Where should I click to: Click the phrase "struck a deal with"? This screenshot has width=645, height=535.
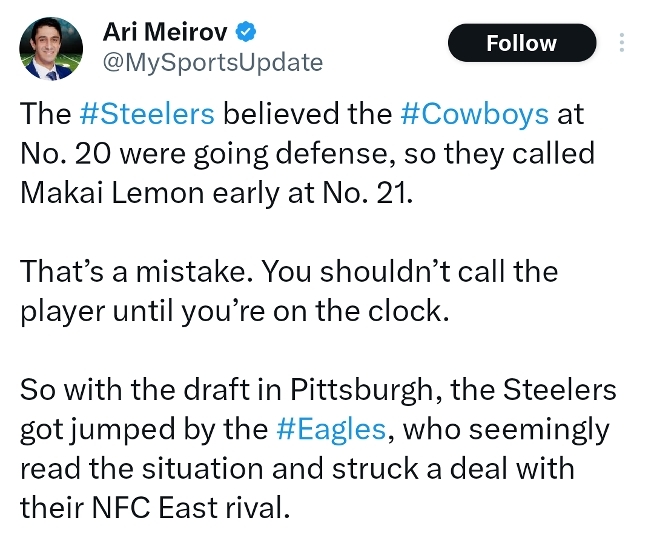(453, 468)
